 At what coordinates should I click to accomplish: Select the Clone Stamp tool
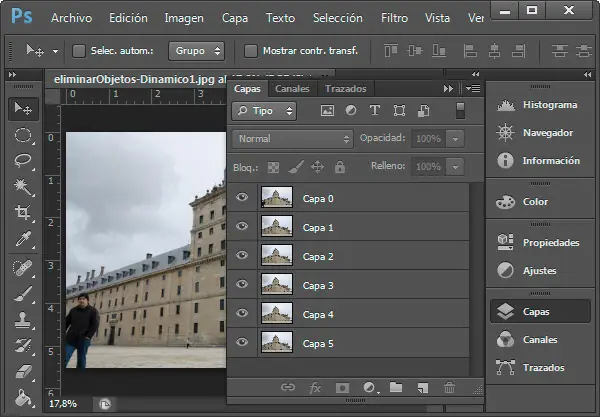point(21,319)
